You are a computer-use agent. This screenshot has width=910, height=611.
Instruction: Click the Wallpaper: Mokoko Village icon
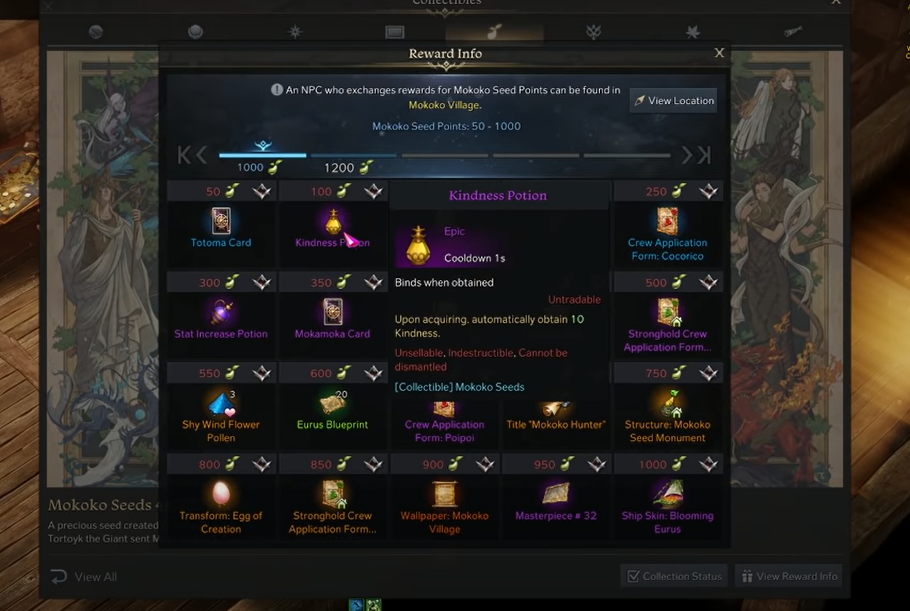click(444, 494)
